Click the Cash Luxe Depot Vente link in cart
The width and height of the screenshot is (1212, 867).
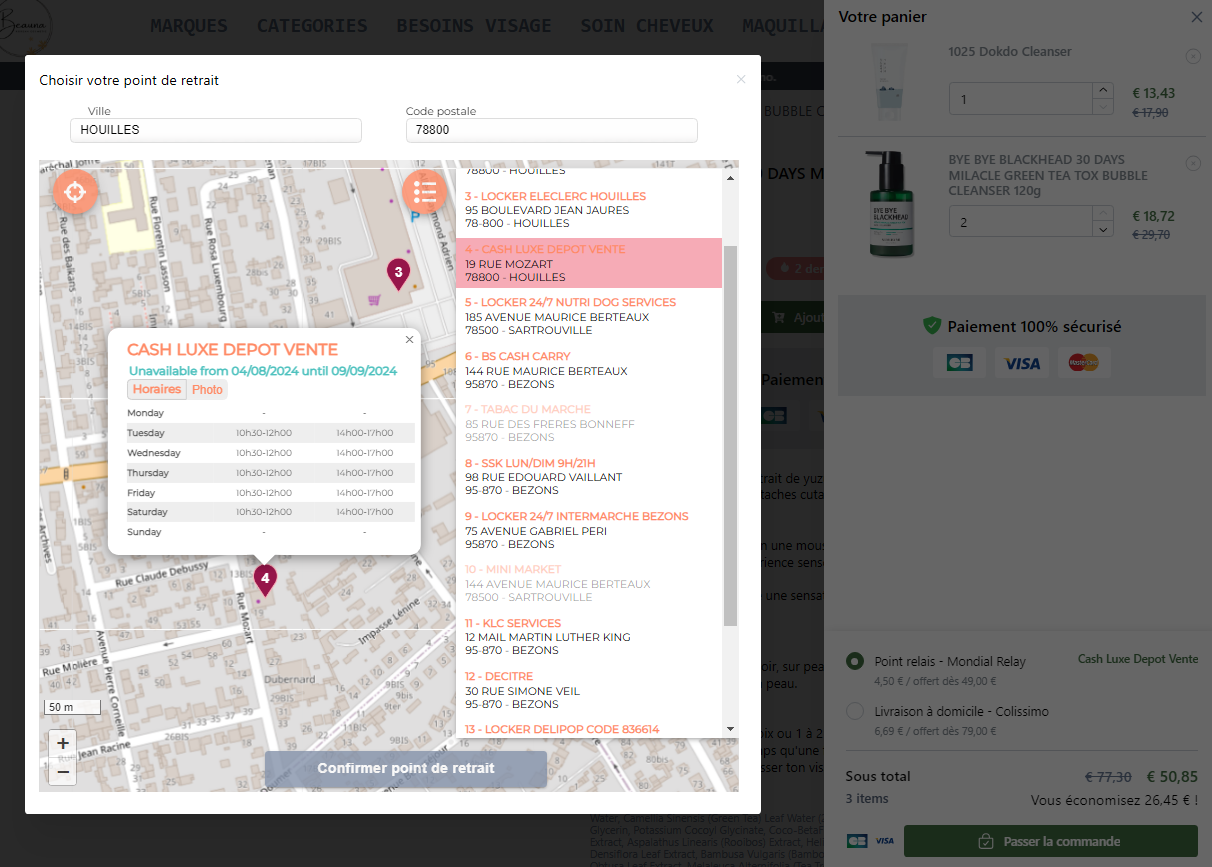coord(1137,659)
